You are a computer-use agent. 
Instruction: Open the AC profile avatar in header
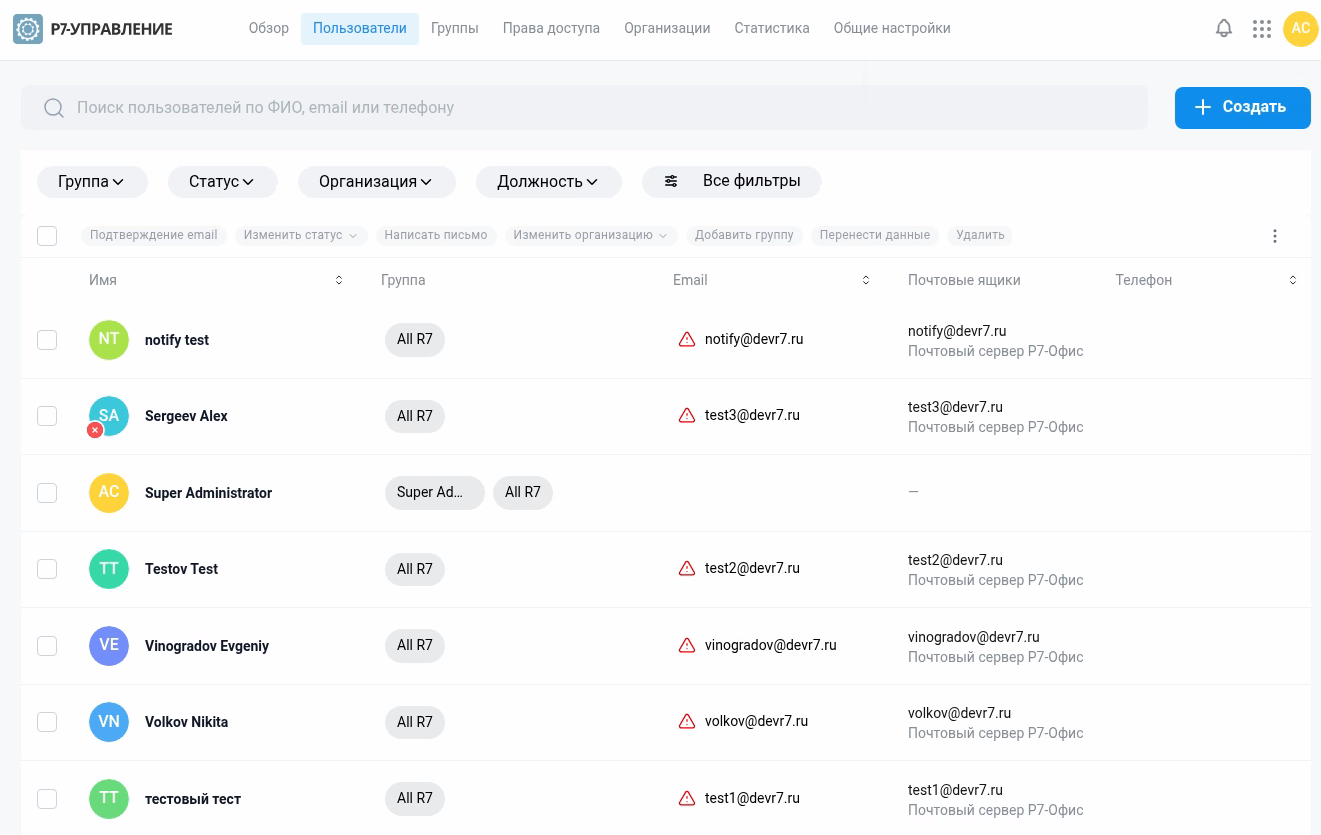pos(1301,29)
